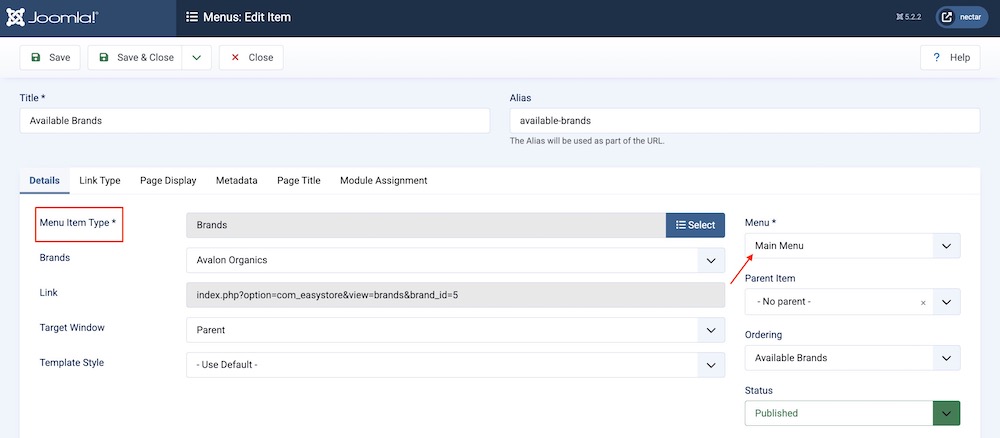
Task: Click Save & Close button
Action: click(135, 58)
